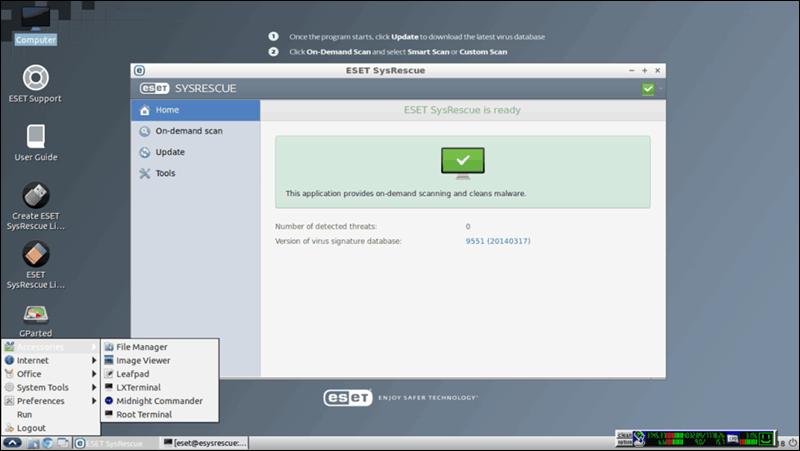Click the 'Number of detected threats:' label
The width and height of the screenshot is (800, 451).
tap(326, 227)
